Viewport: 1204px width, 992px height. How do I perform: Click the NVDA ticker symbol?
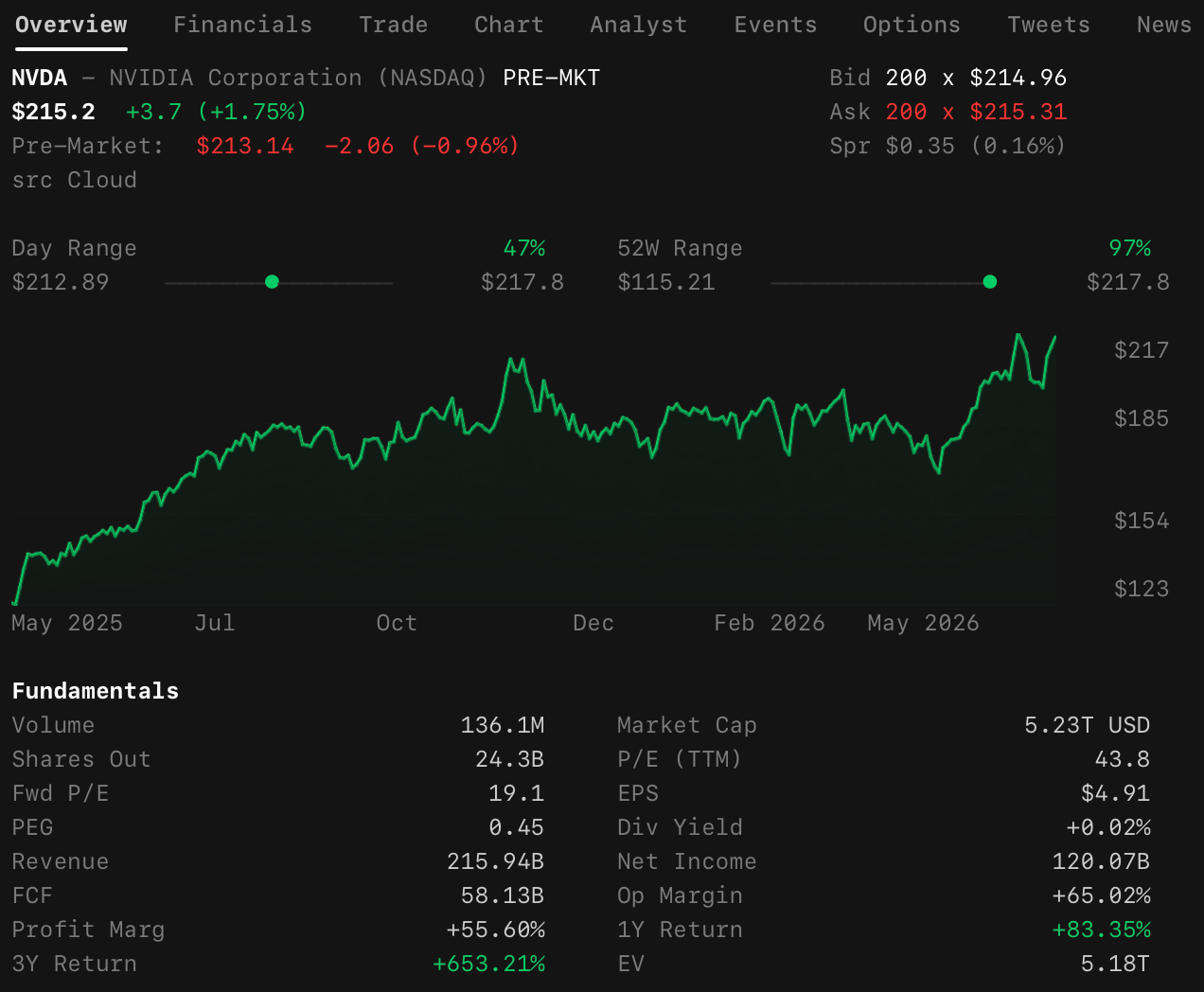click(40, 78)
